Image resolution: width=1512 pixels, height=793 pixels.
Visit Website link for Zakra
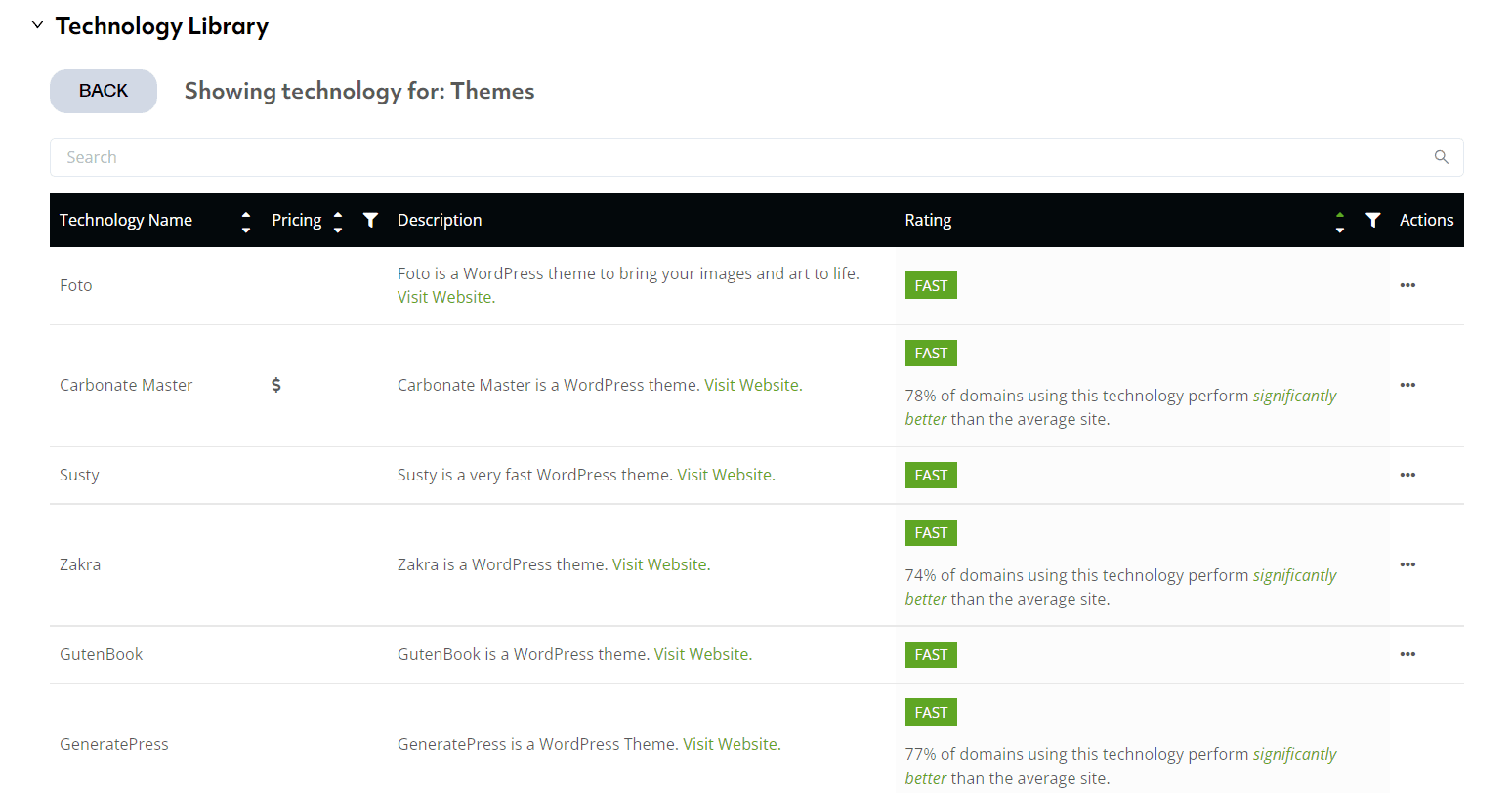[659, 564]
